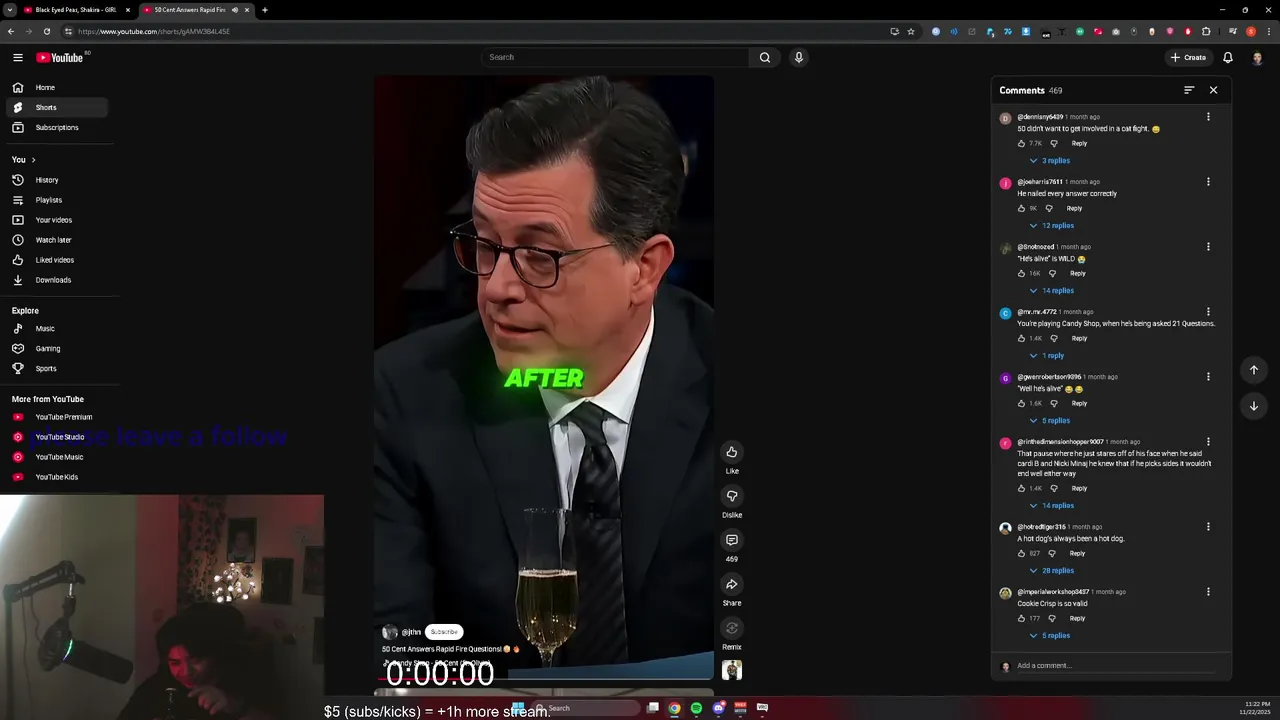
Task: Dislike the "He nailed every answer correctly" comment
Action: tap(1049, 208)
